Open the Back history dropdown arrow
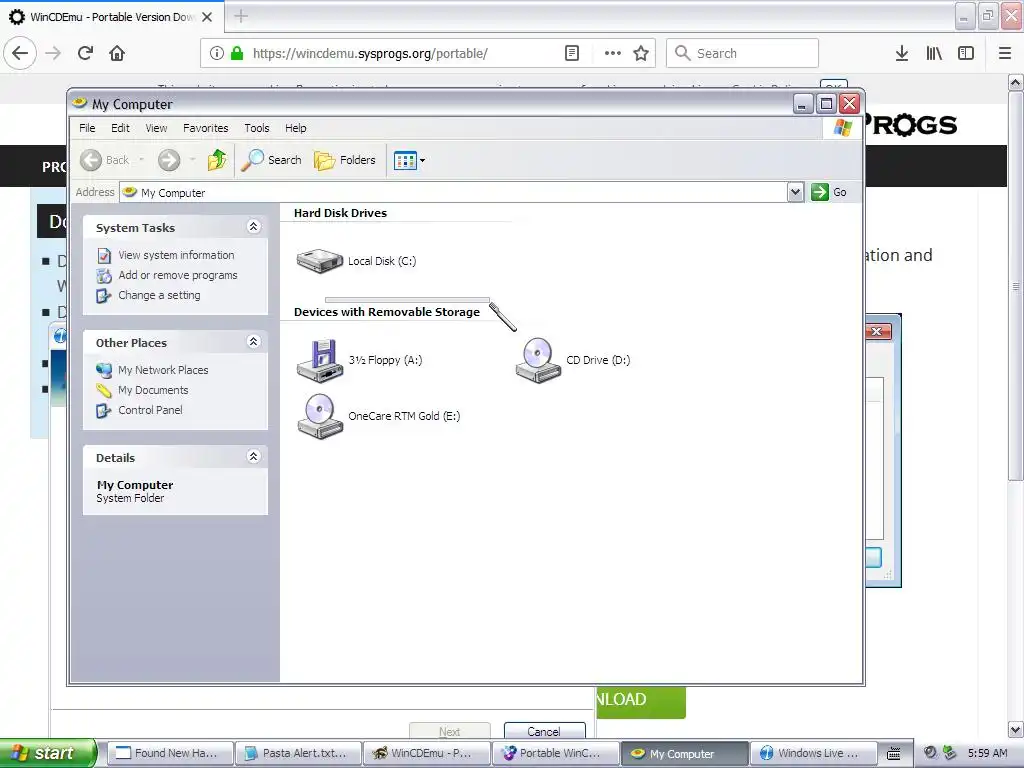The width and height of the screenshot is (1024, 768). [142, 160]
